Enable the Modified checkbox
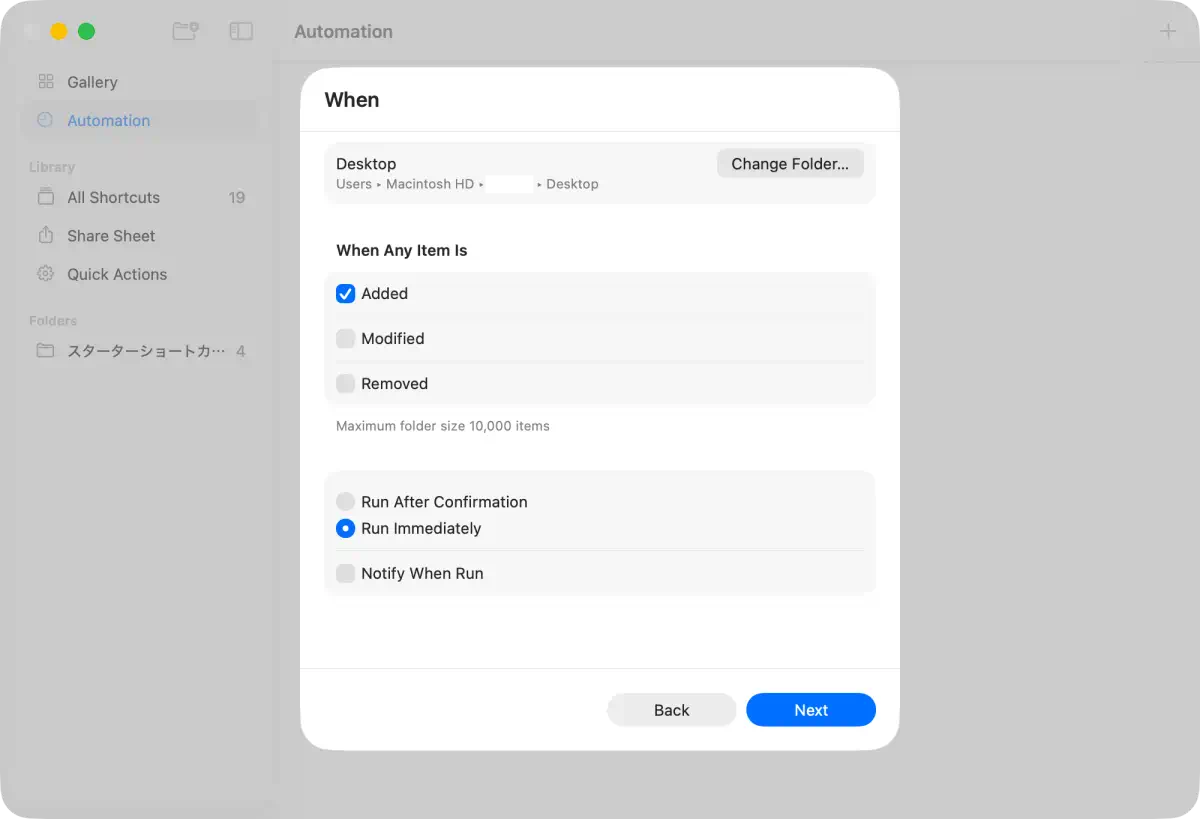 (346, 339)
